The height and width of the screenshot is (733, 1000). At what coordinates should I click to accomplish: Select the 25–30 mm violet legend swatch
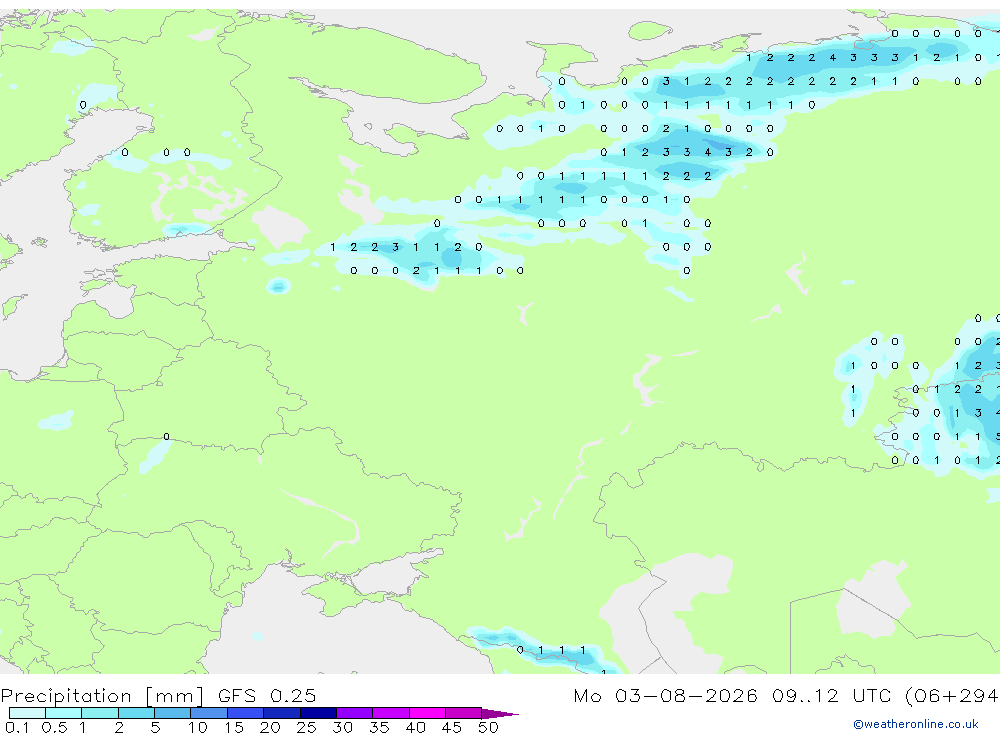point(318,713)
